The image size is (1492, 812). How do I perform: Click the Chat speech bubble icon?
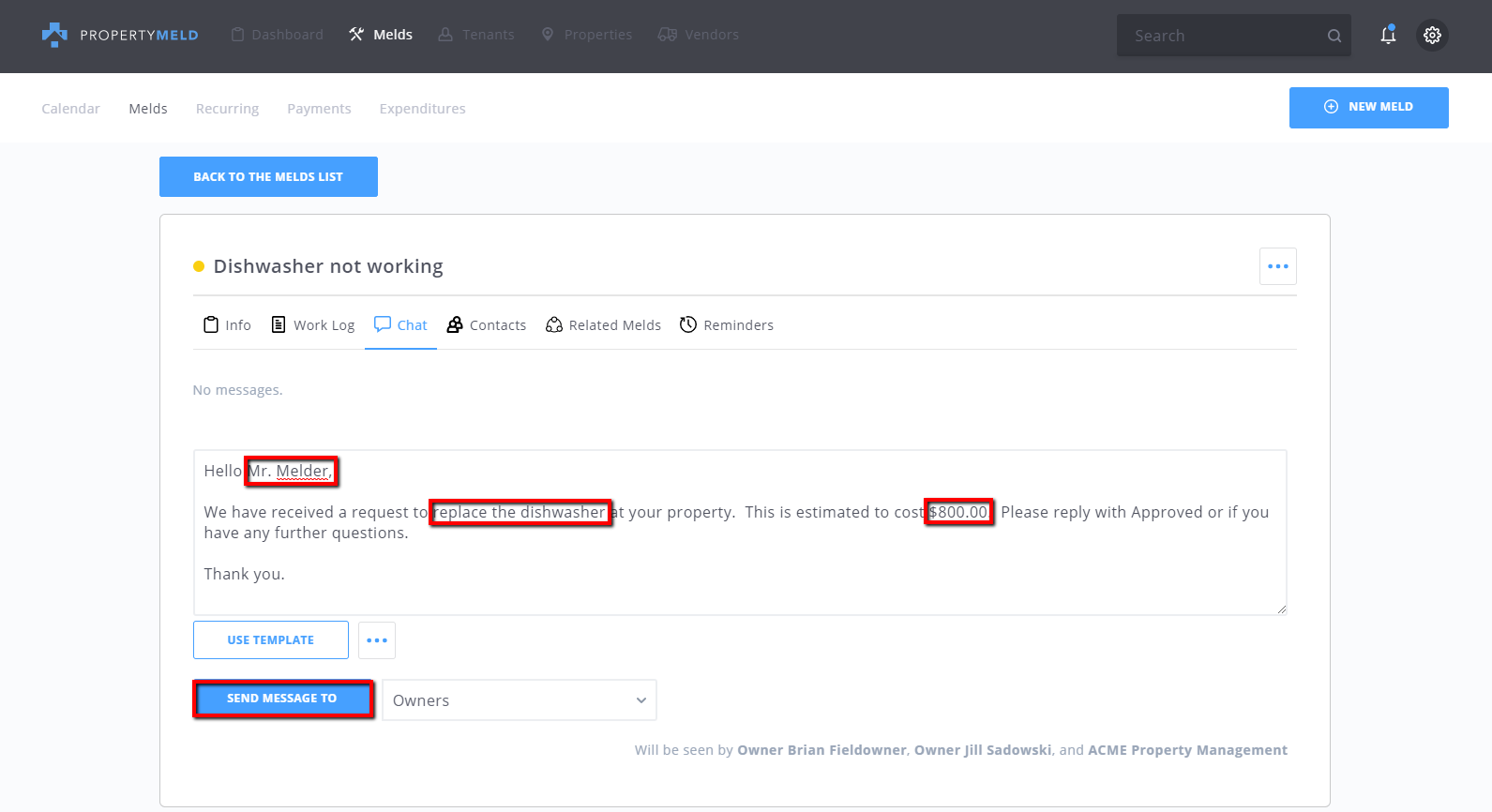(383, 324)
